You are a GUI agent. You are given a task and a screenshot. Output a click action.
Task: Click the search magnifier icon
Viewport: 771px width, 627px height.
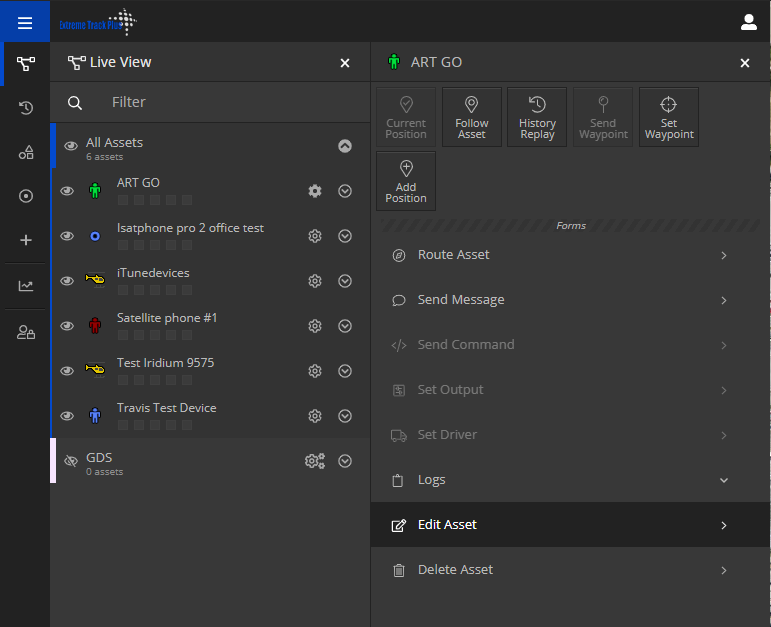(75, 103)
